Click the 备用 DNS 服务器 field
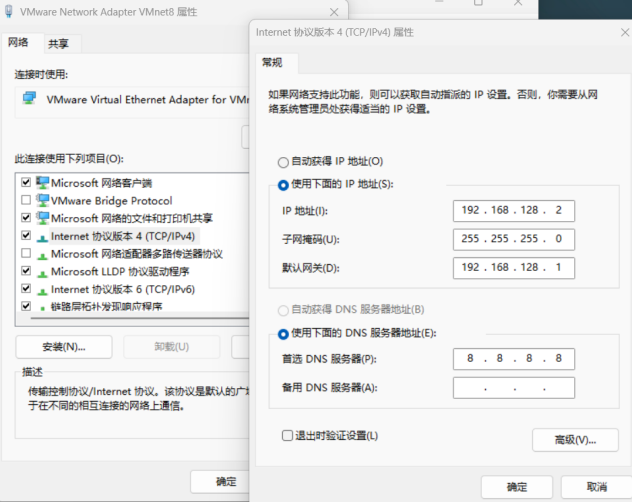Viewport: 632px width, 502px height. 514,388
